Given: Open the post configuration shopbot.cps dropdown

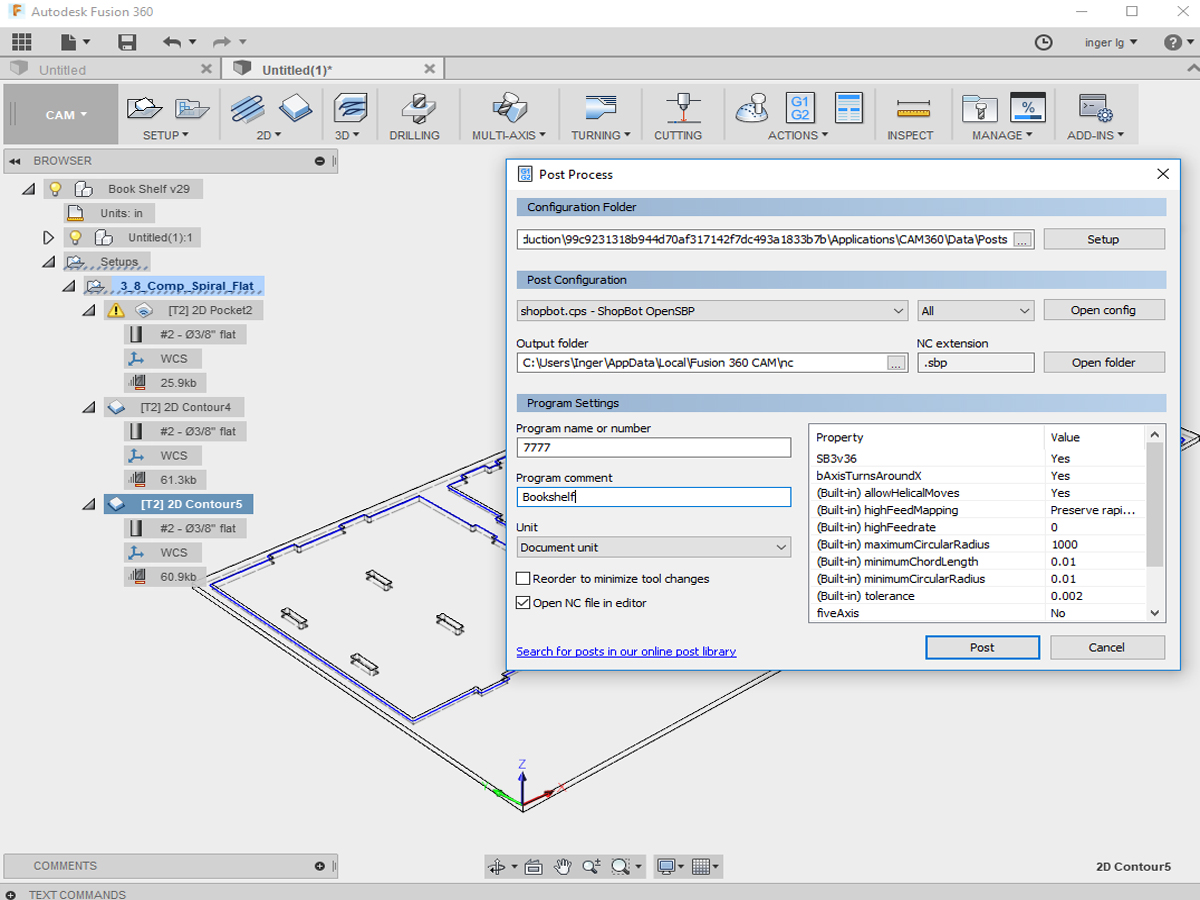Looking at the screenshot, I should pyautogui.click(x=712, y=311).
